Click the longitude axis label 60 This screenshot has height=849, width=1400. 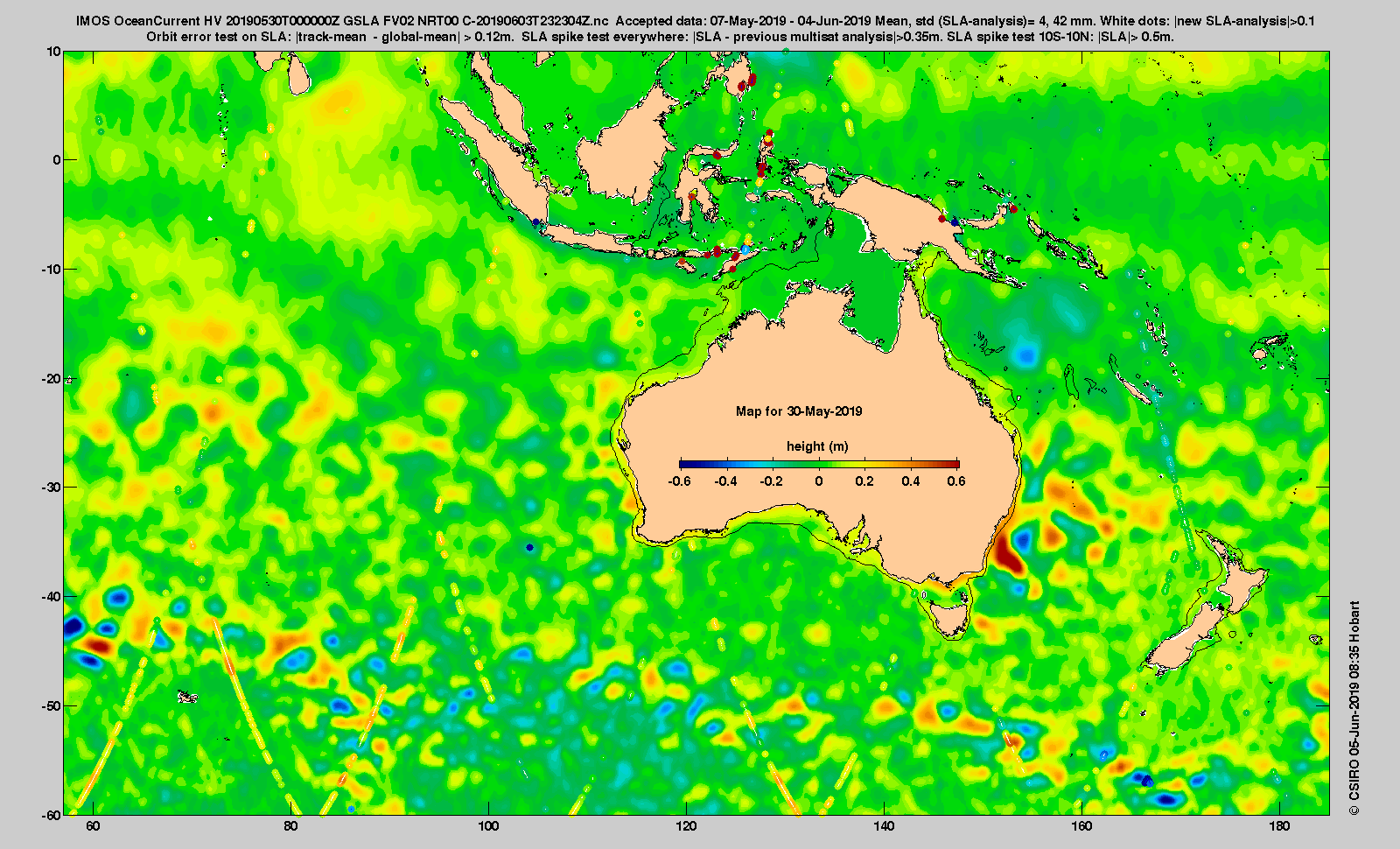94,827
